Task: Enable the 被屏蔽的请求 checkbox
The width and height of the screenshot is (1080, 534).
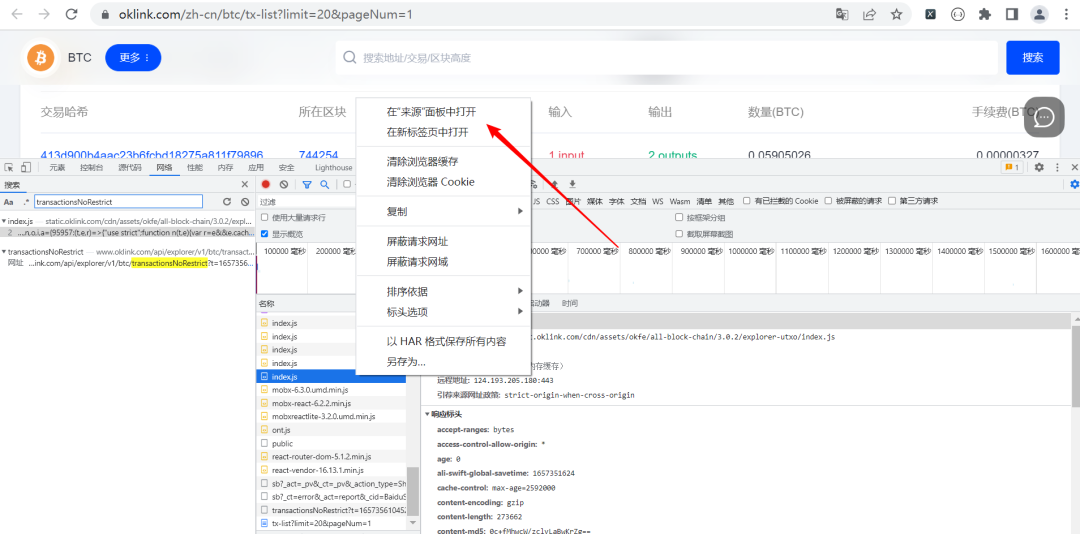Action: click(829, 201)
